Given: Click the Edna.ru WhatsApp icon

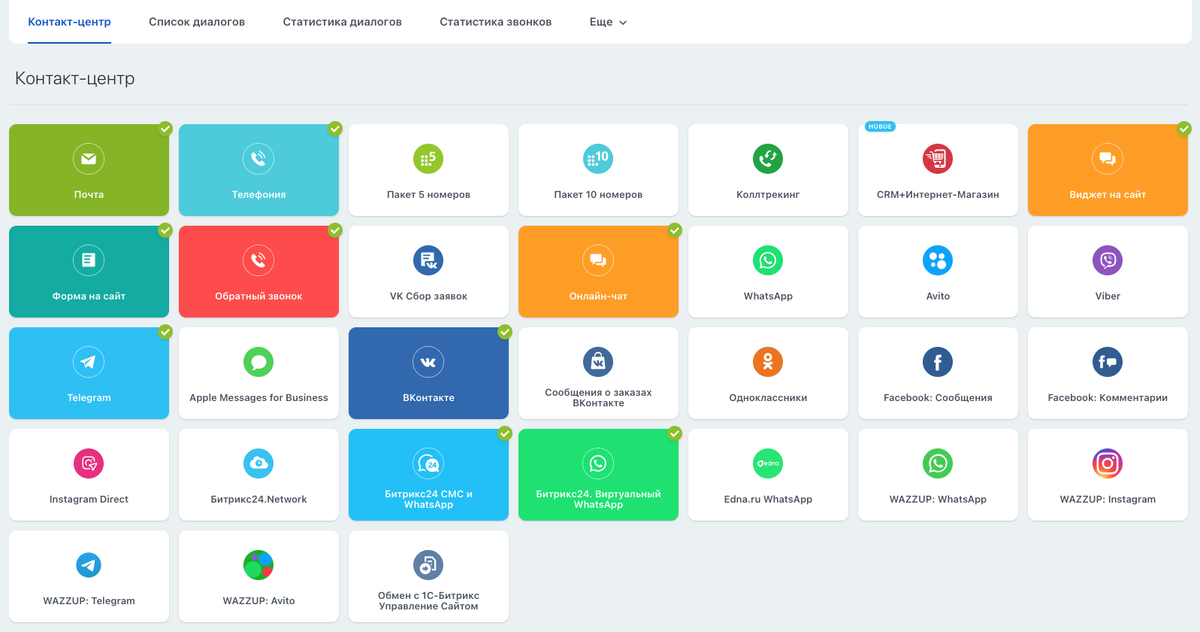Looking at the screenshot, I should 768,463.
